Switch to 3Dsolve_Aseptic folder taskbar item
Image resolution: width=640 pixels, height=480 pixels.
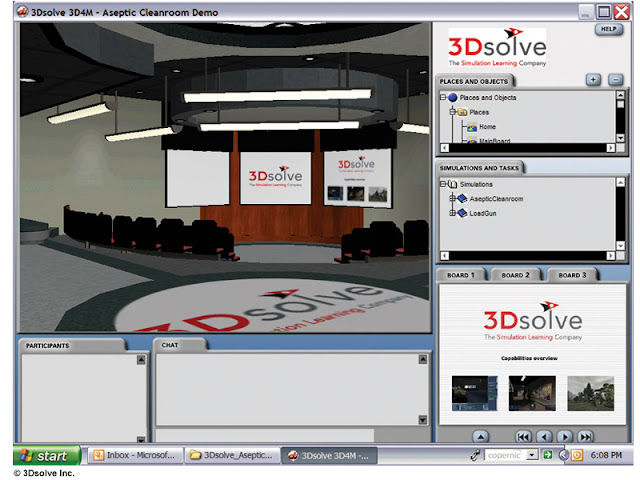pos(232,455)
